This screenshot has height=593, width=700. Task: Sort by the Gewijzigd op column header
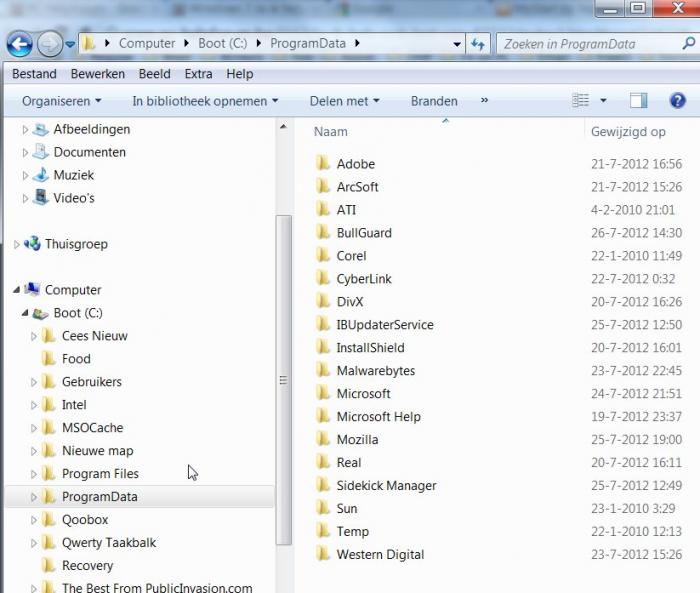click(628, 132)
